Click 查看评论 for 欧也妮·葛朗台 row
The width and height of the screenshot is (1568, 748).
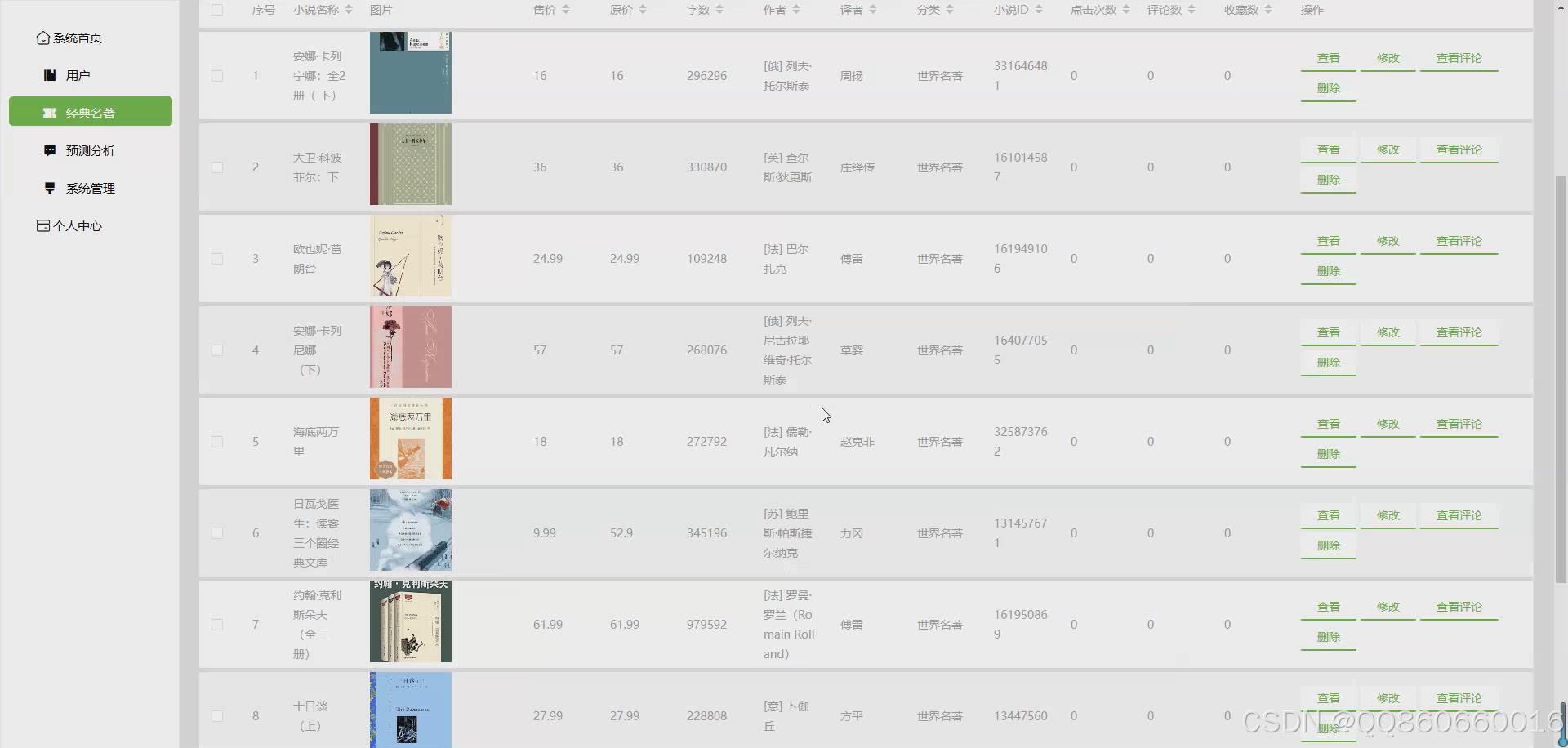coord(1459,241)
